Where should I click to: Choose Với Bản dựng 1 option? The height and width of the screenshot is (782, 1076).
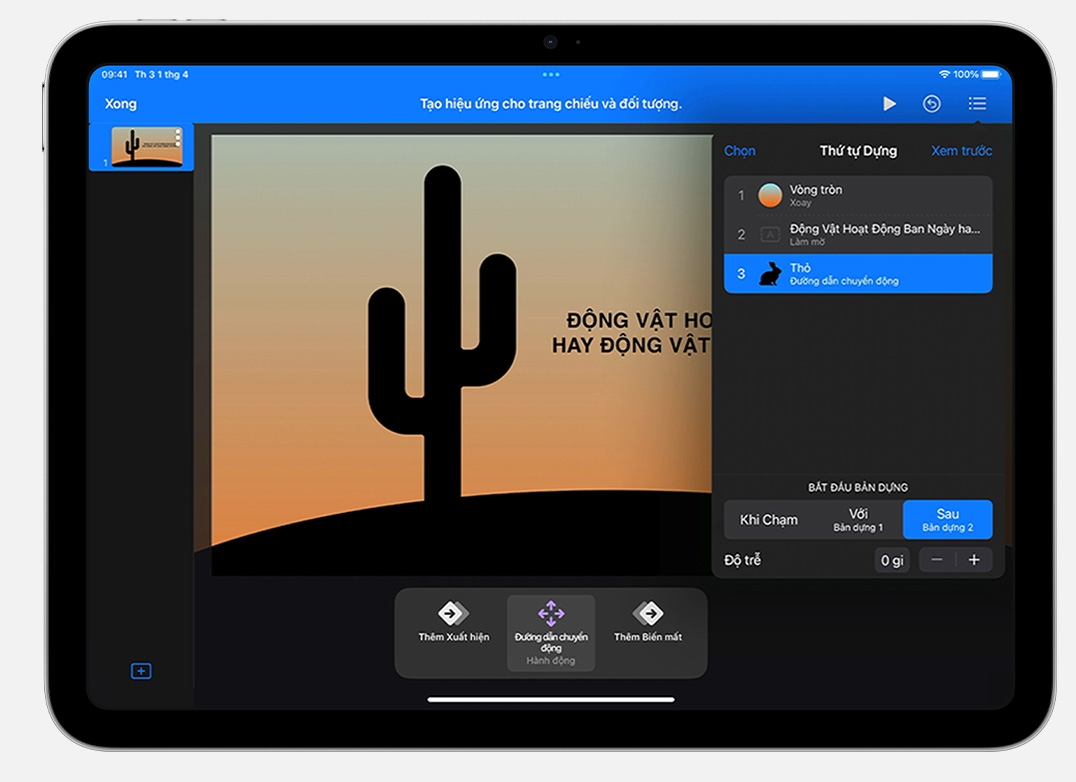pyautogui.click(x=858, y=520)
